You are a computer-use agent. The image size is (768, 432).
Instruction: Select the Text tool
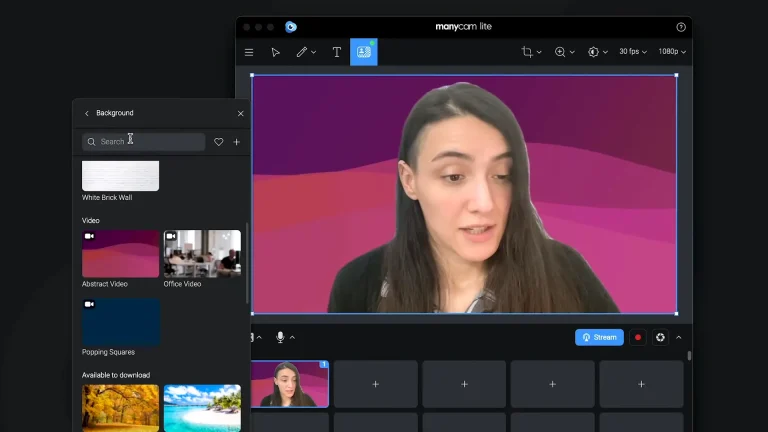(336, 52)
